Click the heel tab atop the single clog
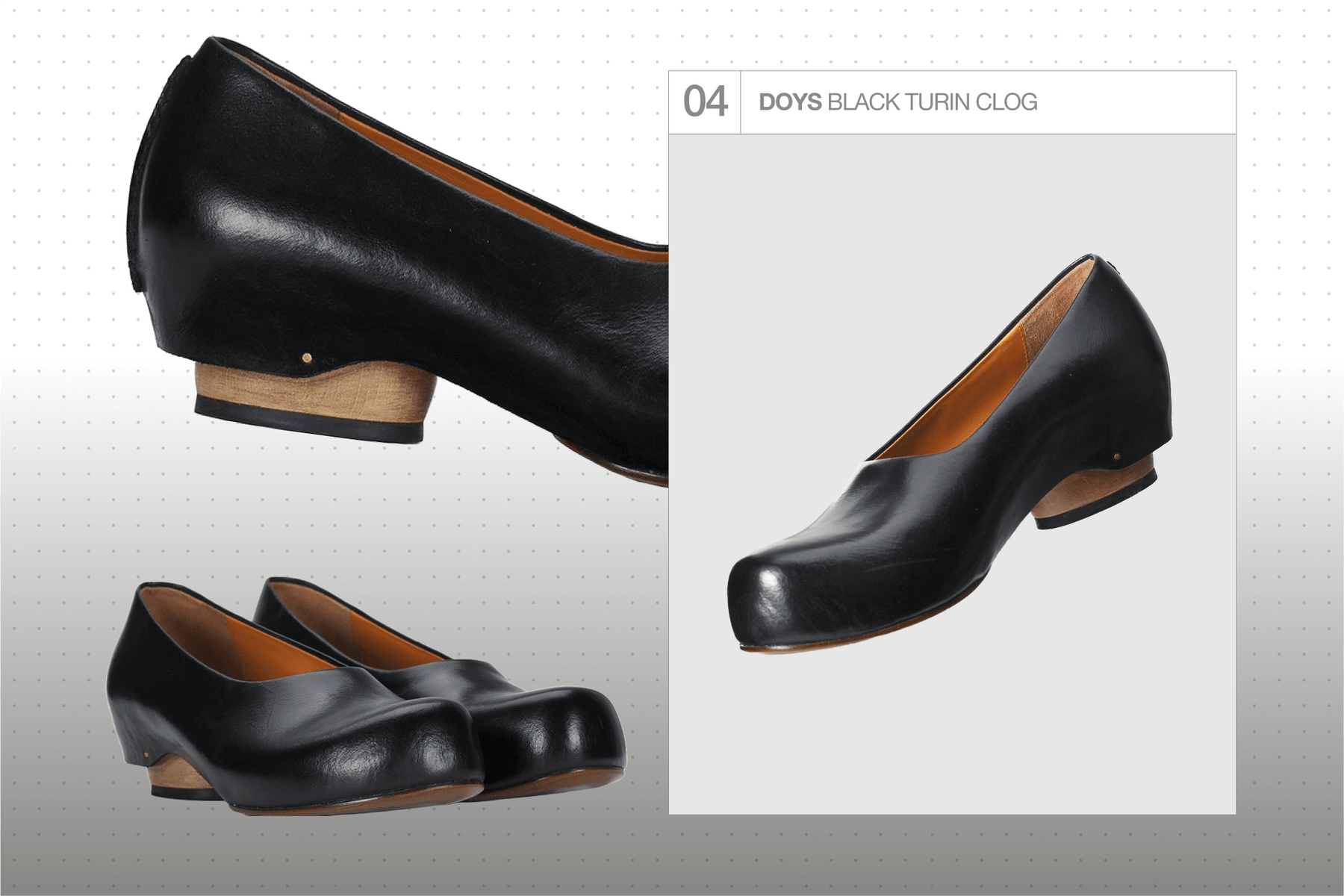Viewport: 1344px width, 896px height. (x=1110, y=265)
